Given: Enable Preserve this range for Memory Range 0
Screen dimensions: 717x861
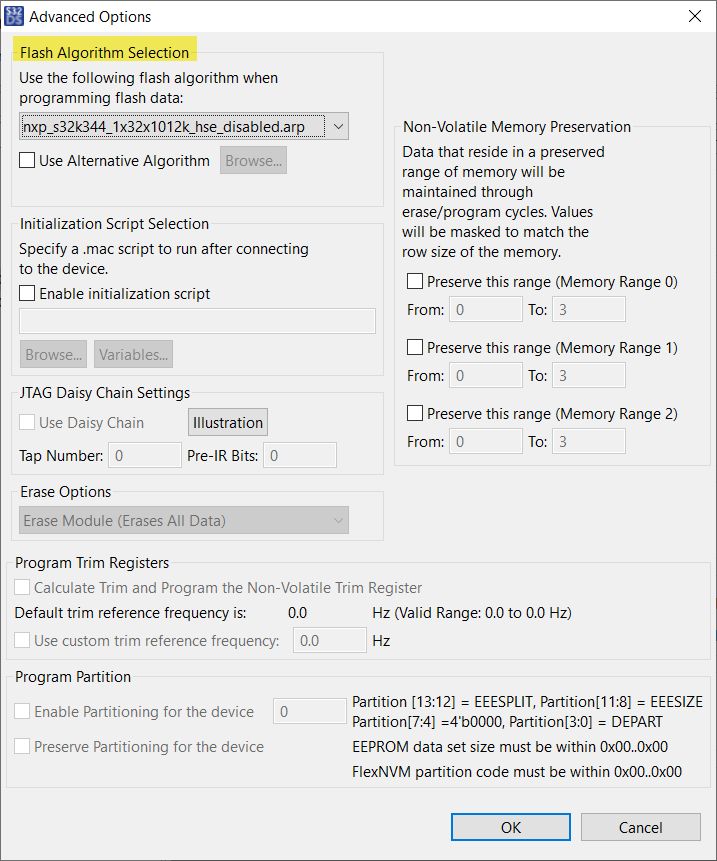Looking at the screenshot, I should (415, 281).
